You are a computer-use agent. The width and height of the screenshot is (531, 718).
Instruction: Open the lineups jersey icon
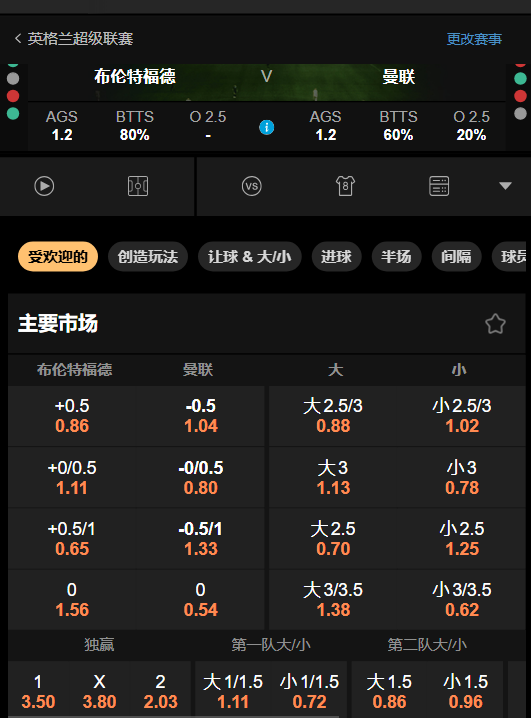coord(345,186)
